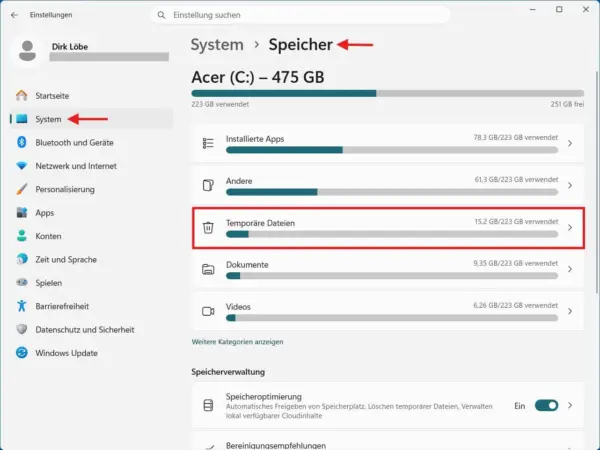Click the Speicherverwaltung section heading

click(228, 372)
